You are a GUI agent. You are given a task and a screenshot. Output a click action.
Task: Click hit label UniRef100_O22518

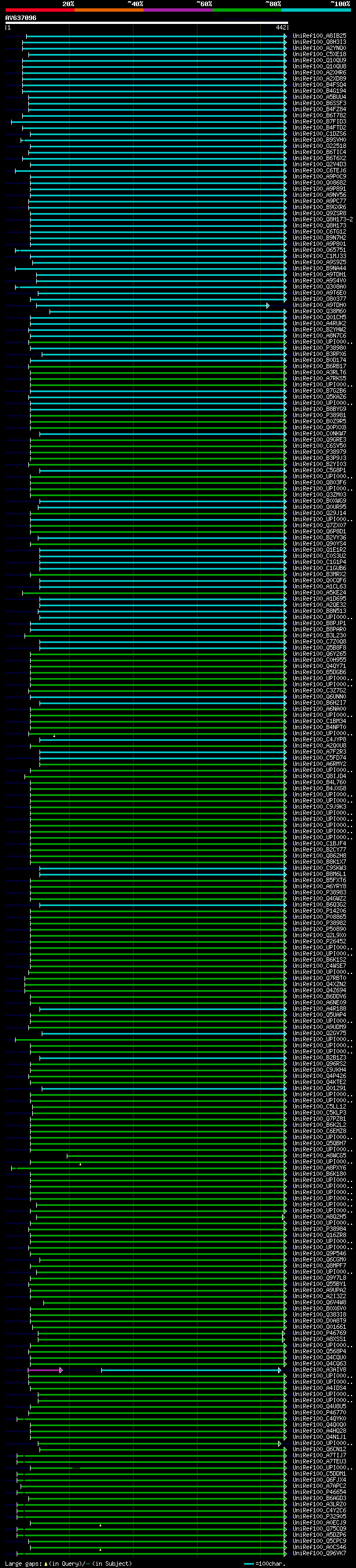tap(319, 146)
